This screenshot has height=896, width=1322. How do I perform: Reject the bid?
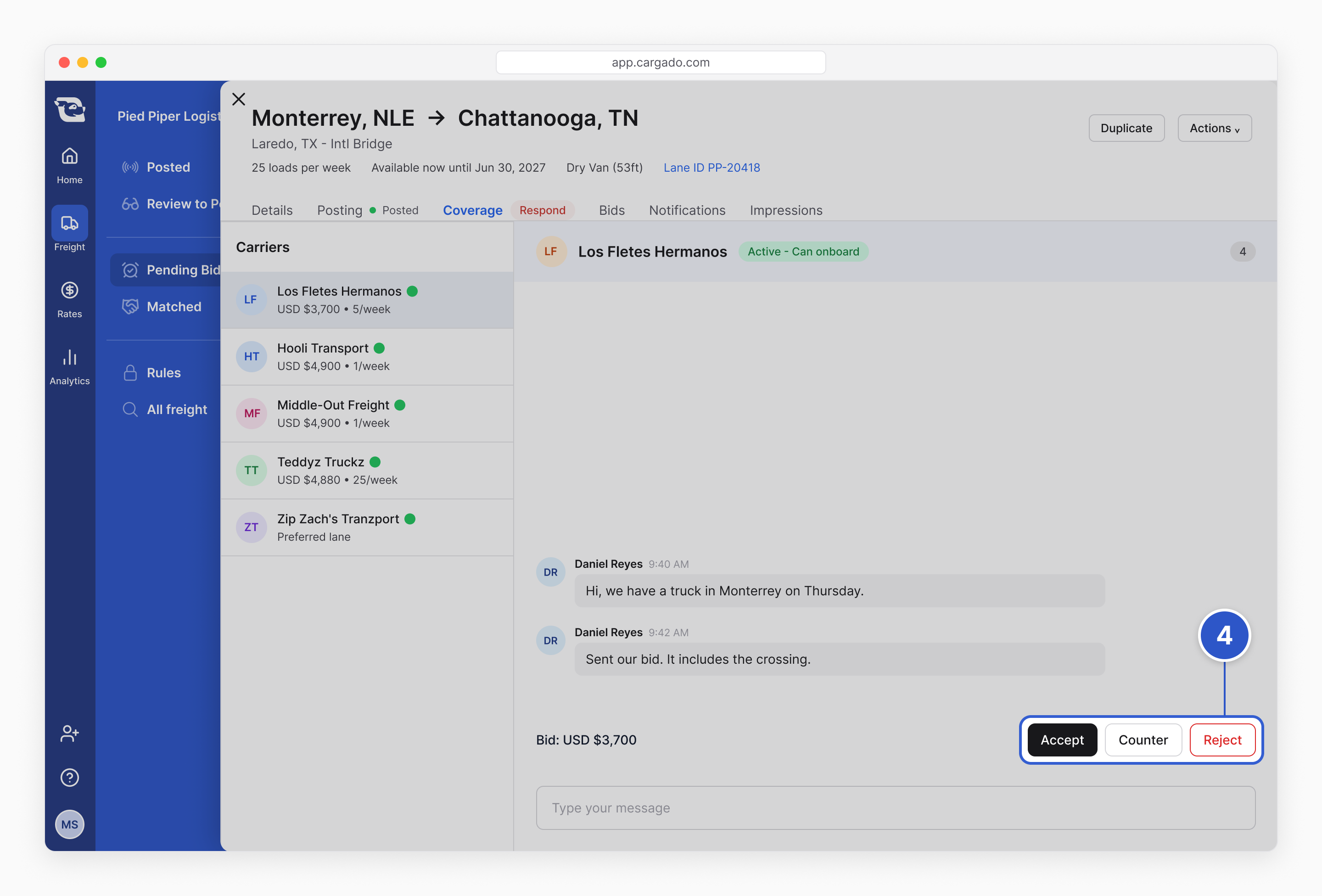[1222, 740]
